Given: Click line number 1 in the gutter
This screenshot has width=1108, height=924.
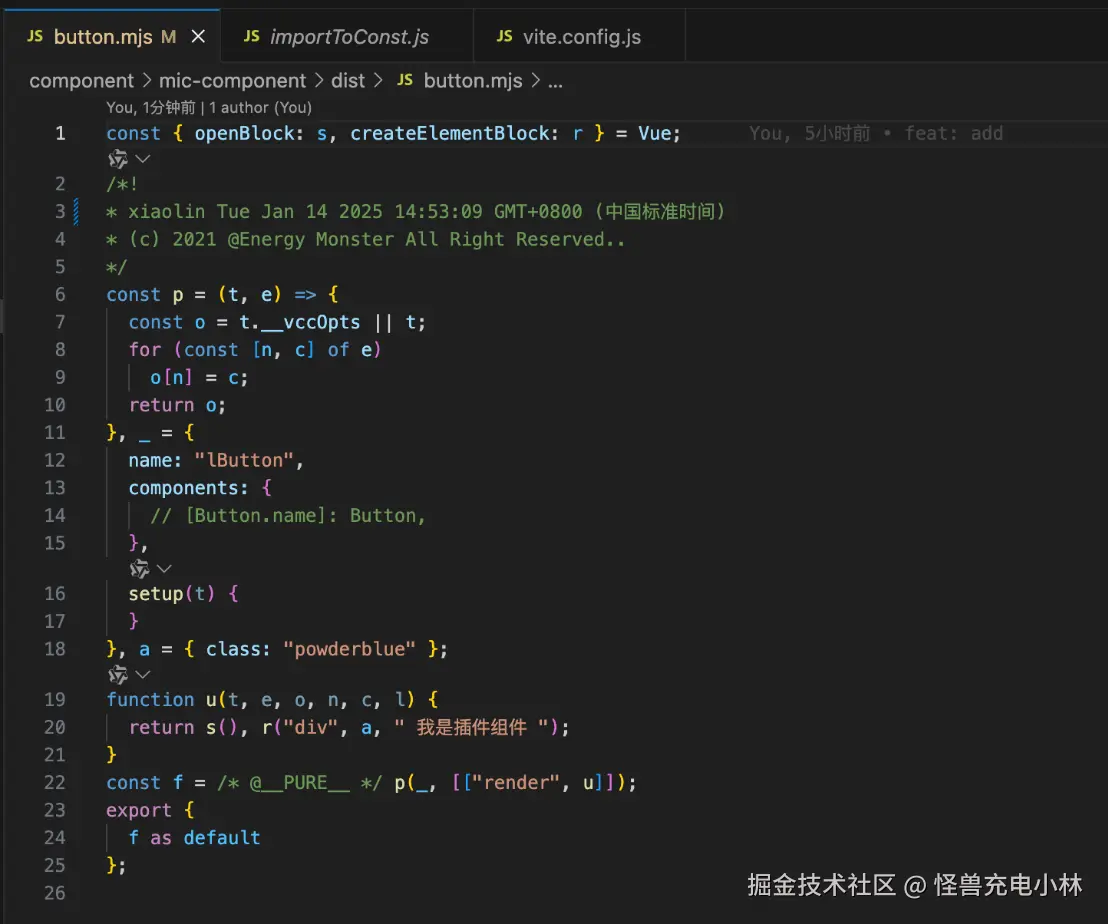Looking at the screenshot, I should 60,133.
